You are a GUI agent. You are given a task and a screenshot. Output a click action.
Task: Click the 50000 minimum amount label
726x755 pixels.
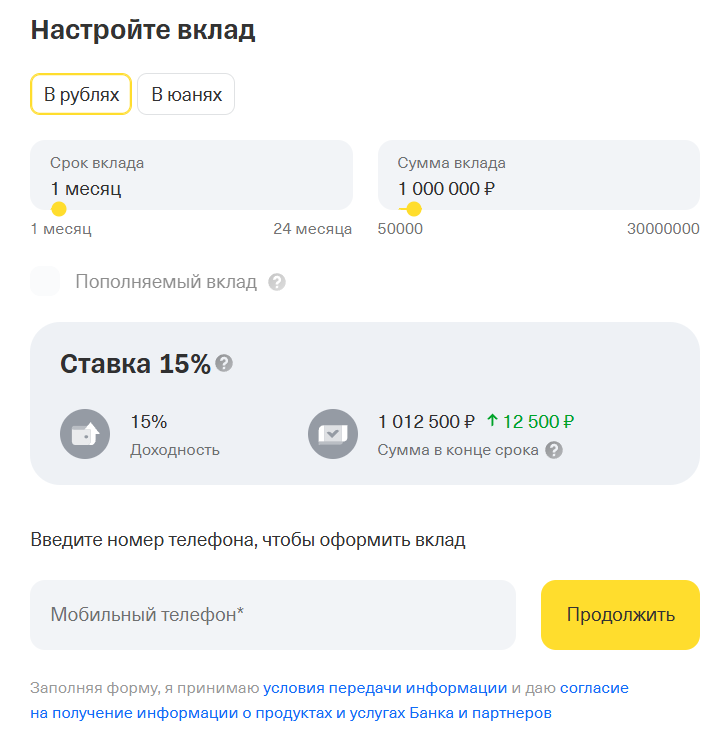[x=400, y=229]
